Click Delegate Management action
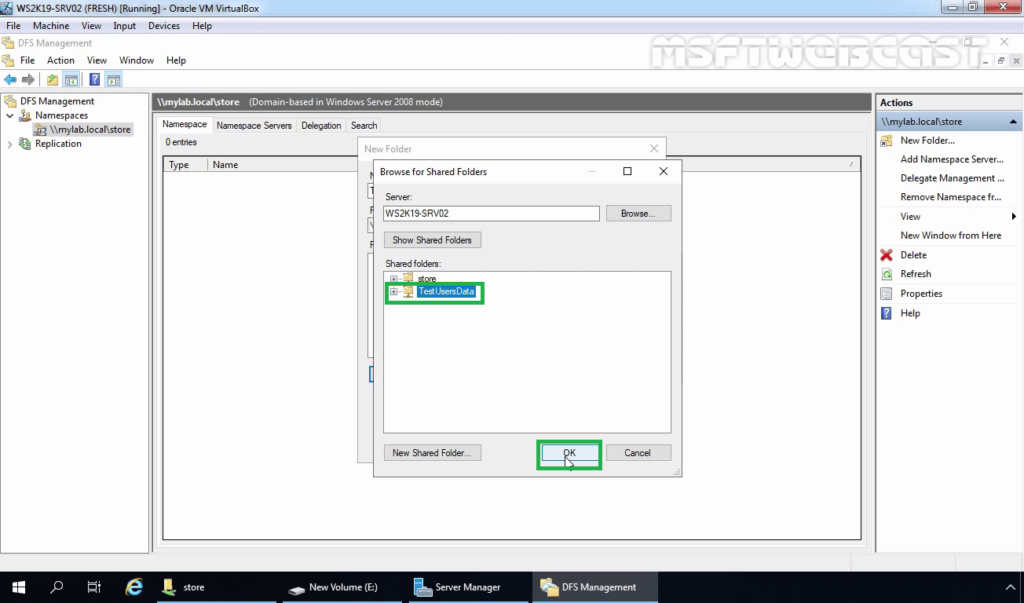Viewport: 1024px width, 603px height. point(952,178)
